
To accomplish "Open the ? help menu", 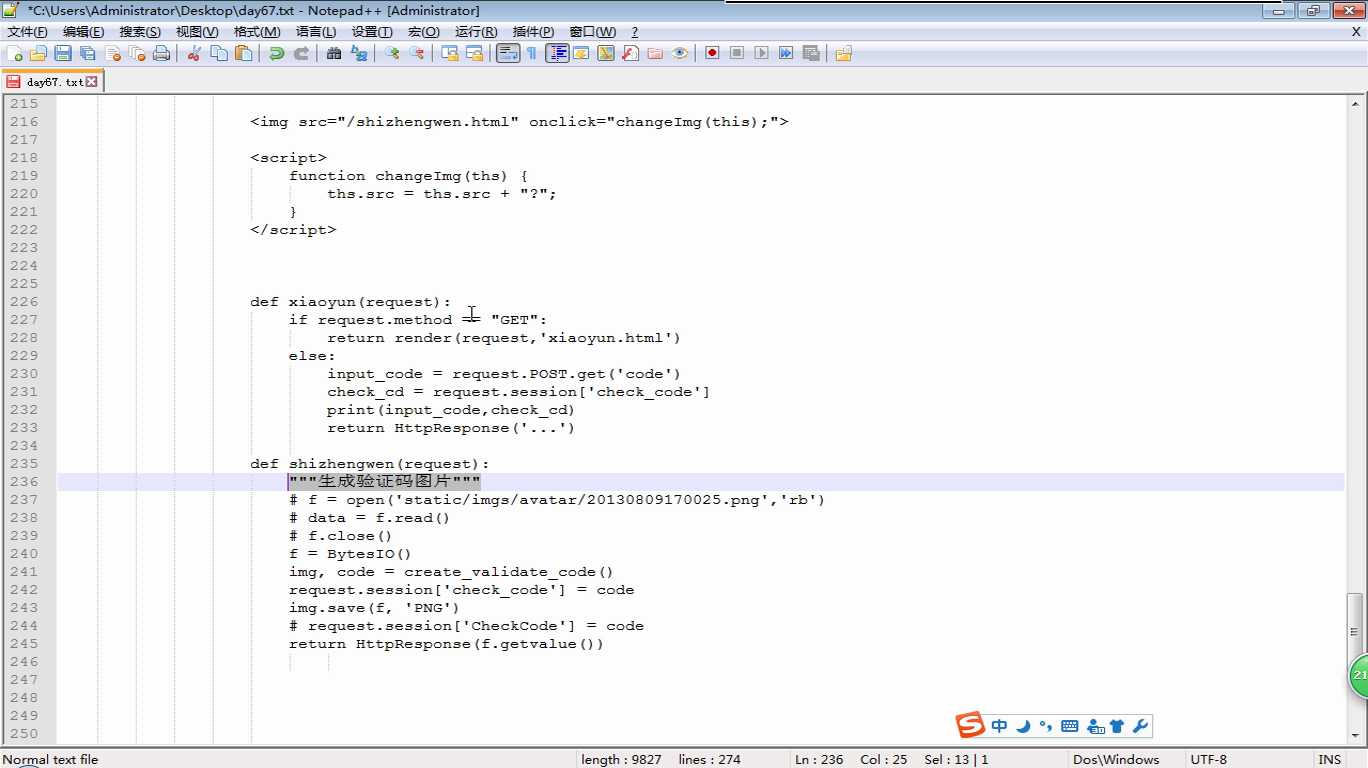I will [634, 32].
